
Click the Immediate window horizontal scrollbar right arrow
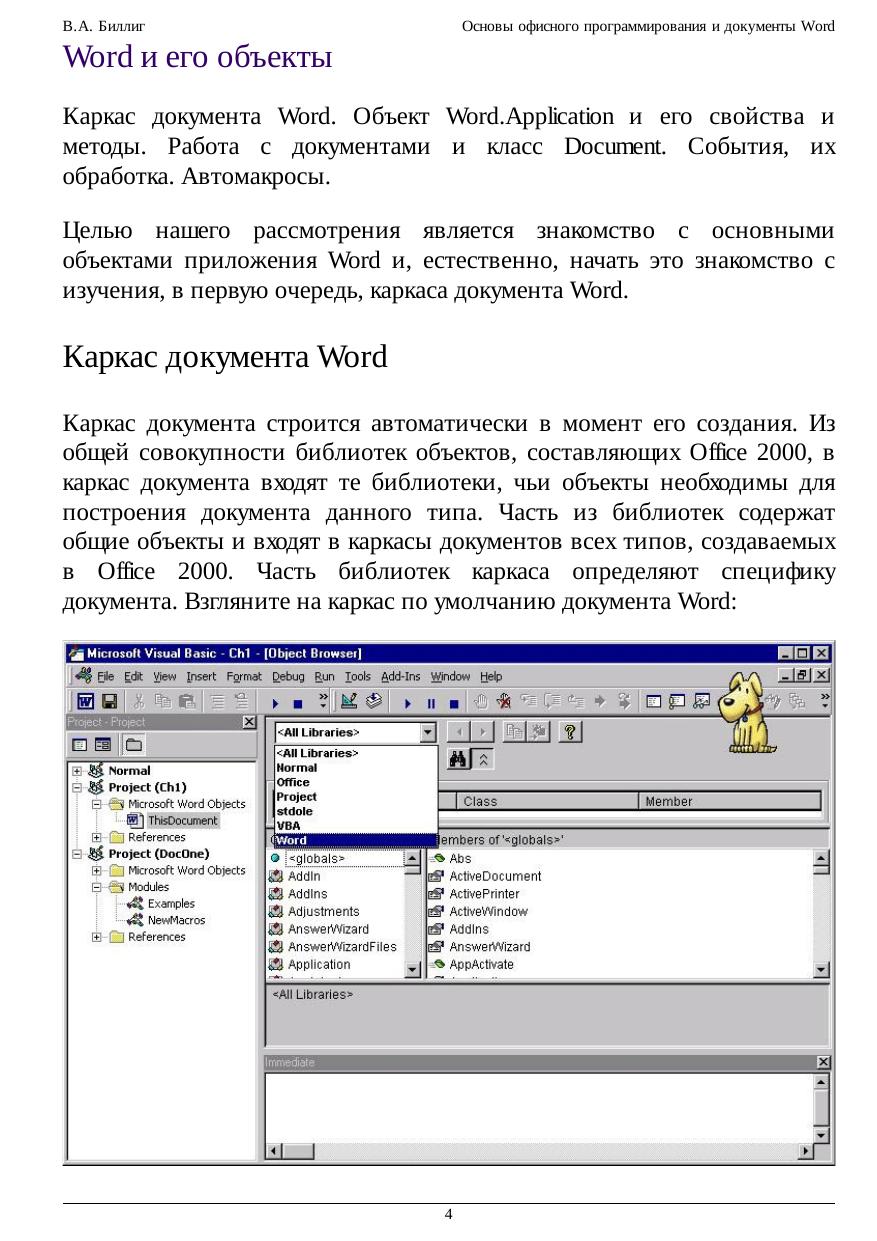coord(804,1153)
